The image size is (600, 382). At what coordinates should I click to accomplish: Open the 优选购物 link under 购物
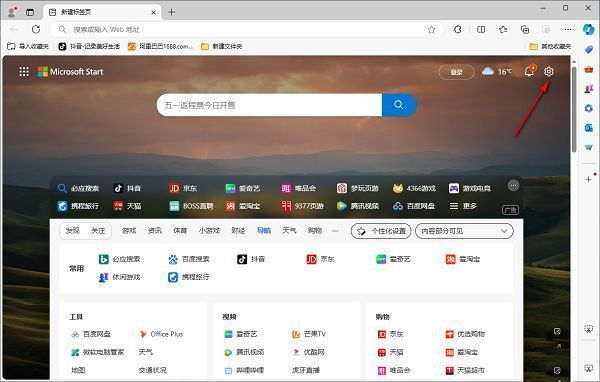coord(465,334)
